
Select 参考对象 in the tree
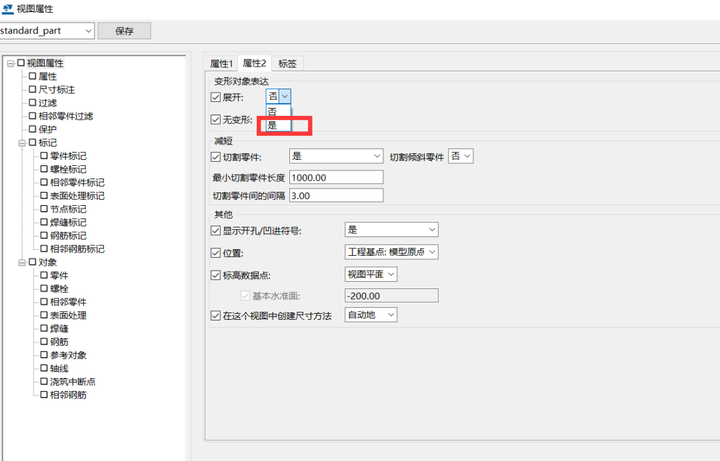tap(68, 356)
